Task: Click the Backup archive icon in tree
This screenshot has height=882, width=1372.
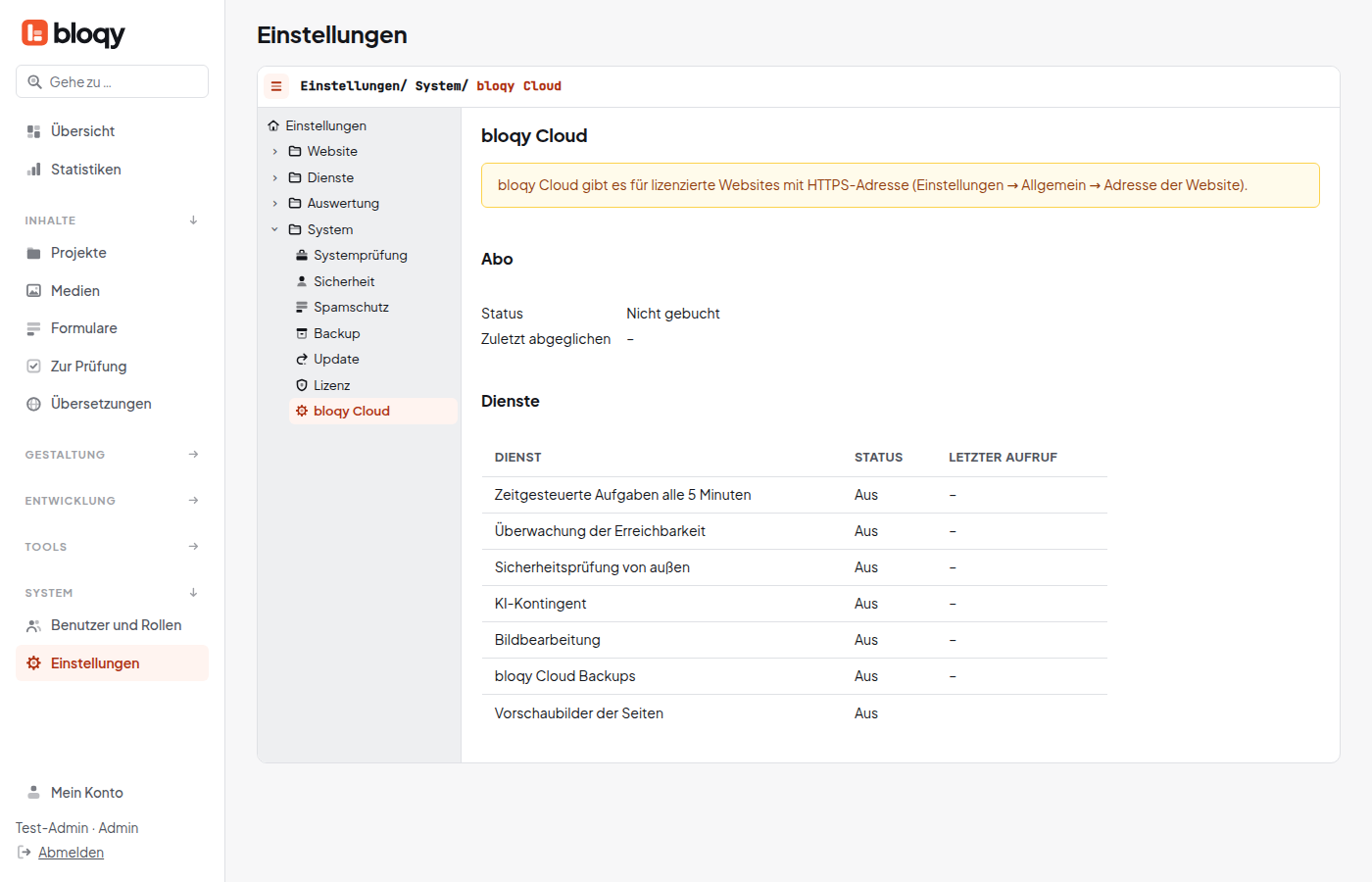Action: [302, 334]
